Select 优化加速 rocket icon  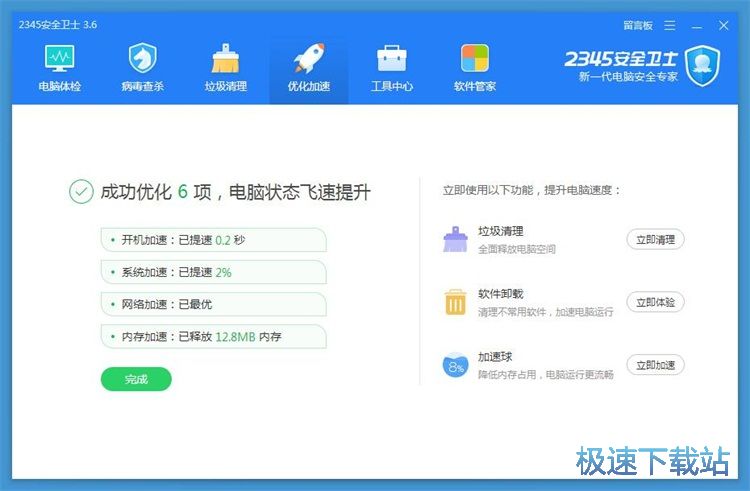(309, 58)
